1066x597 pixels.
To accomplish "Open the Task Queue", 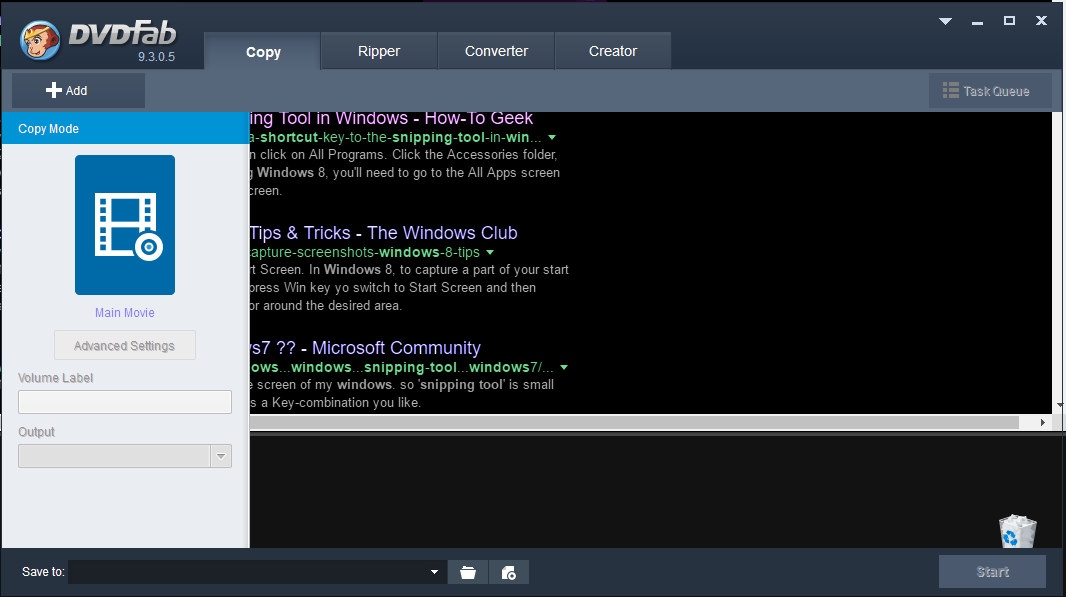I will 990,90.
